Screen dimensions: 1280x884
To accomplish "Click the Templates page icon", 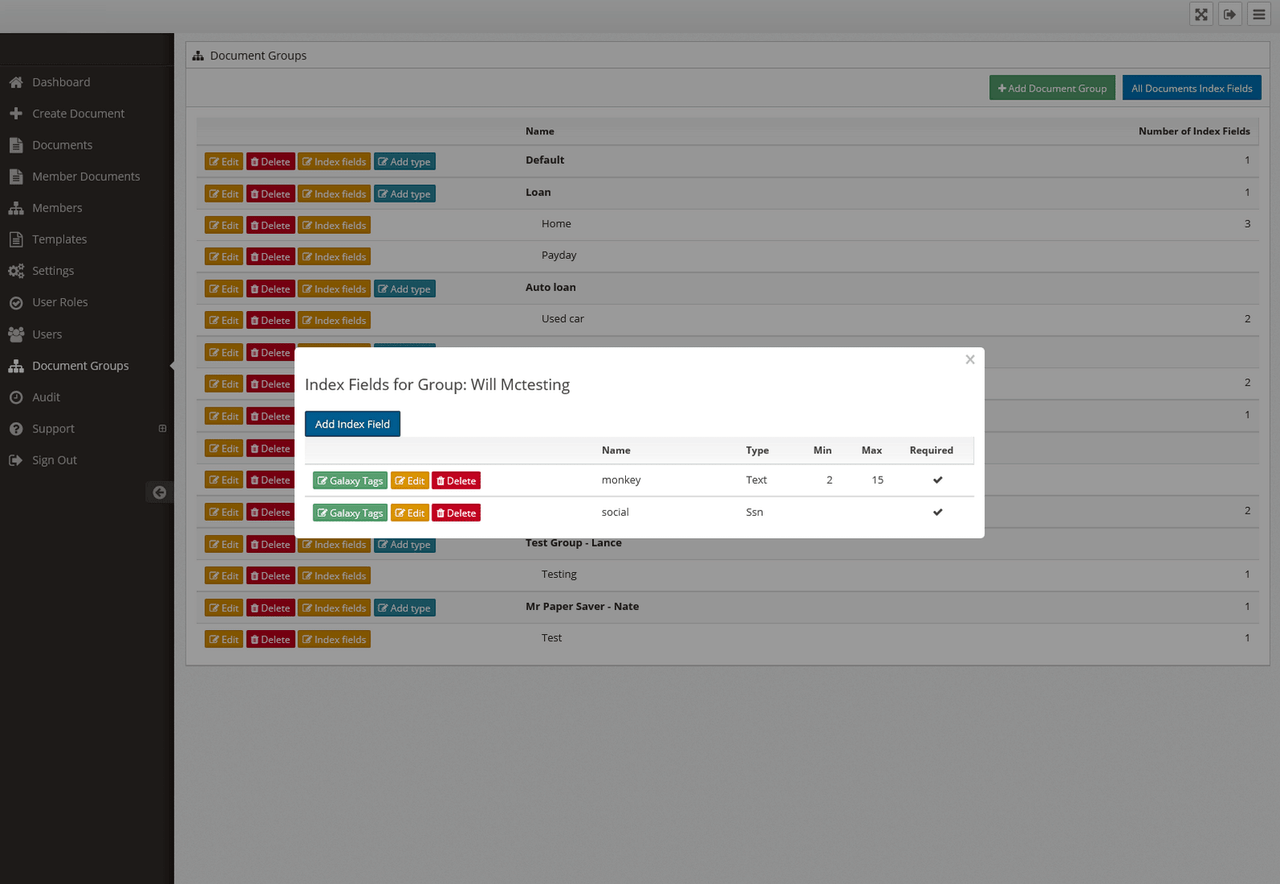I will point(16,240).
